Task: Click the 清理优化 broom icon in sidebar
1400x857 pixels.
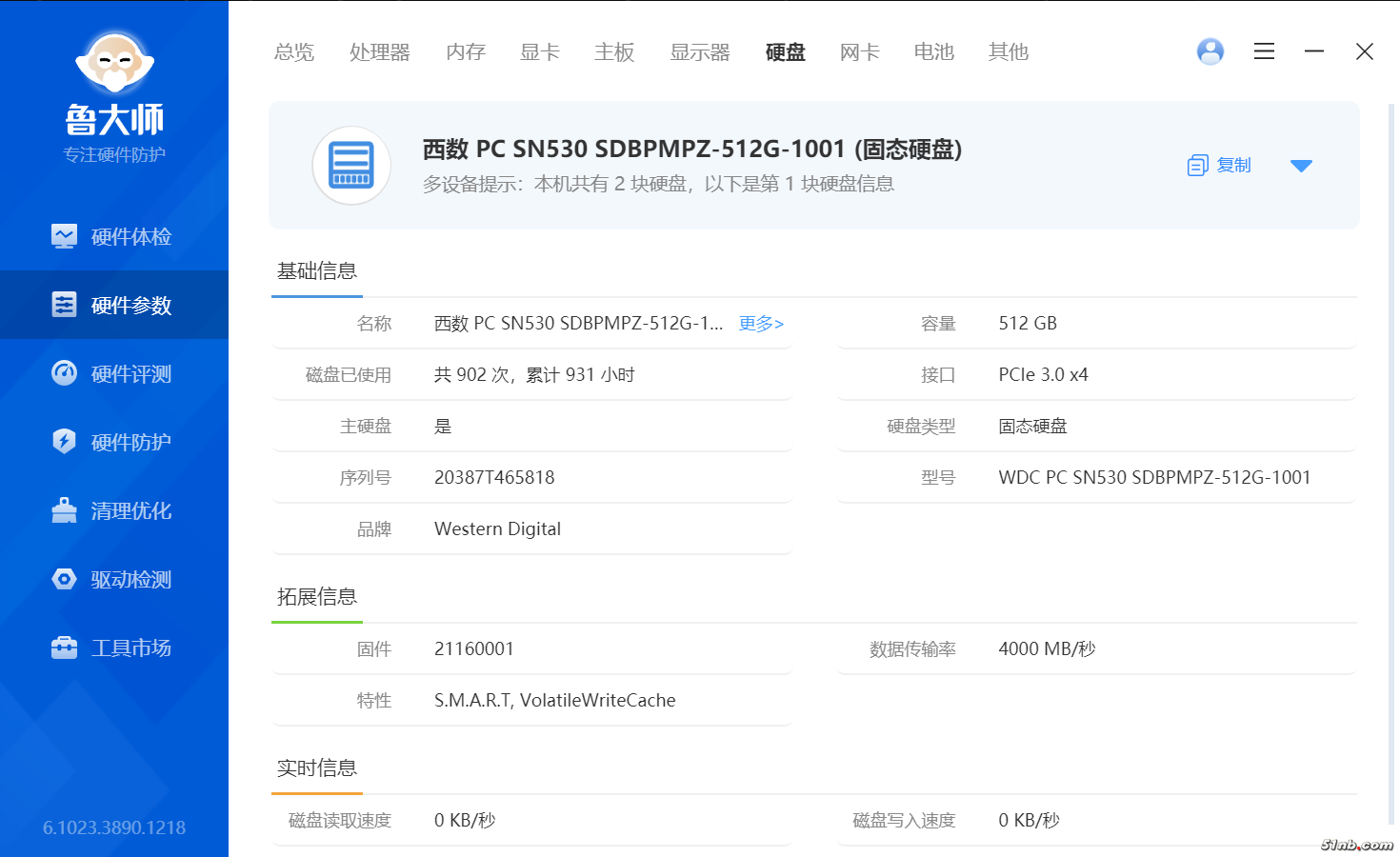Action: (64, 510)
